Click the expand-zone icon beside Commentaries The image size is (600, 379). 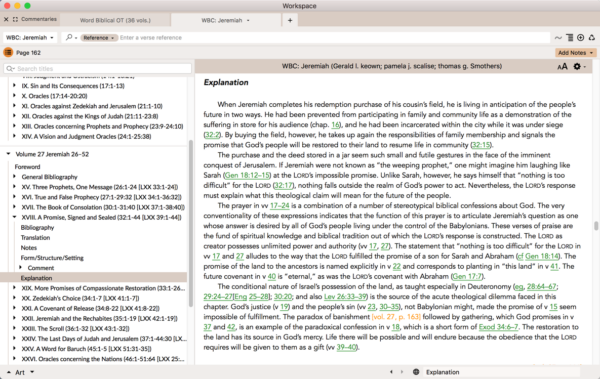tap(15, 19)
